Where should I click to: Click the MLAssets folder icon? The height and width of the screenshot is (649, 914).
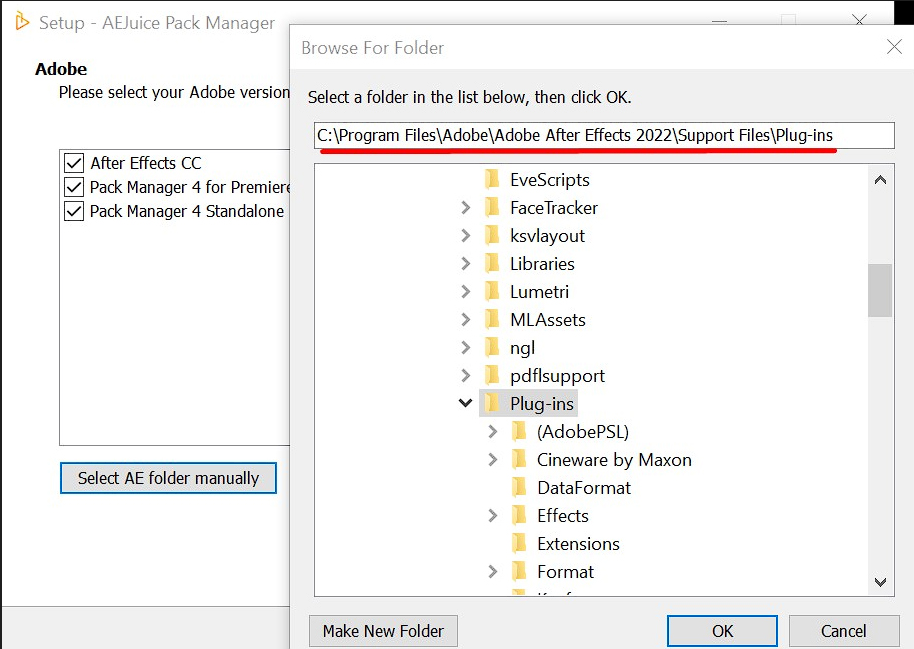click(x=492, y=320)
